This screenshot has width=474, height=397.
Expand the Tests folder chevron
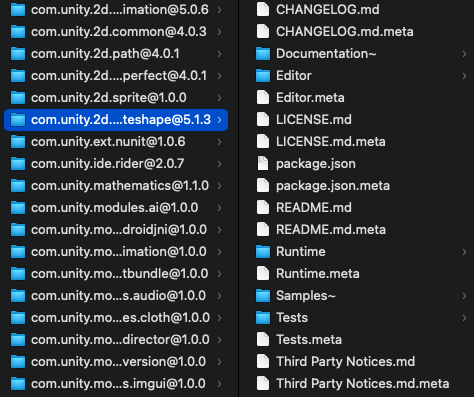tap(464, 318)
